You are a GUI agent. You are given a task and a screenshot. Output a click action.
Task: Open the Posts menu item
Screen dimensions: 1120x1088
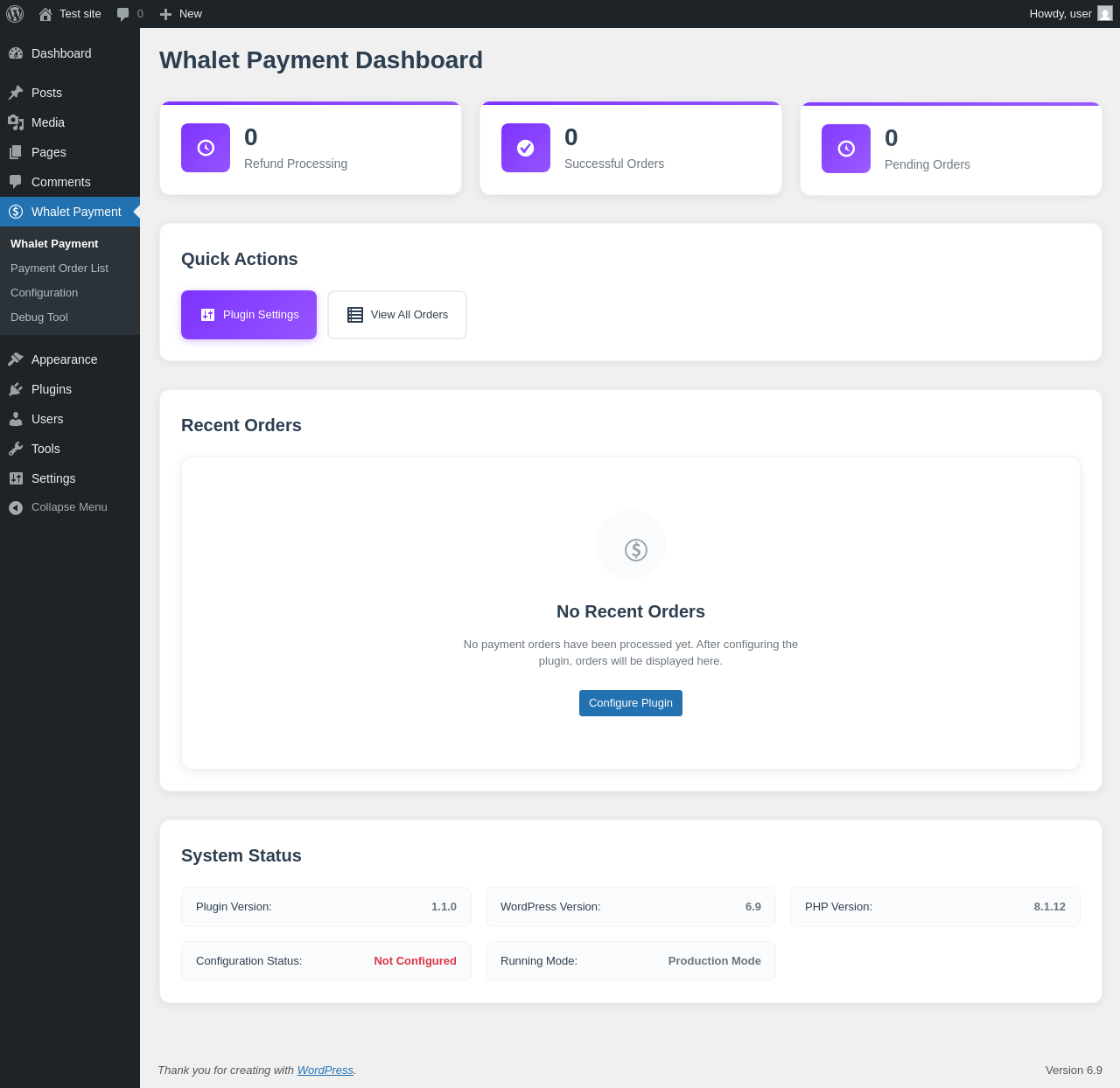tap(70, 93)
